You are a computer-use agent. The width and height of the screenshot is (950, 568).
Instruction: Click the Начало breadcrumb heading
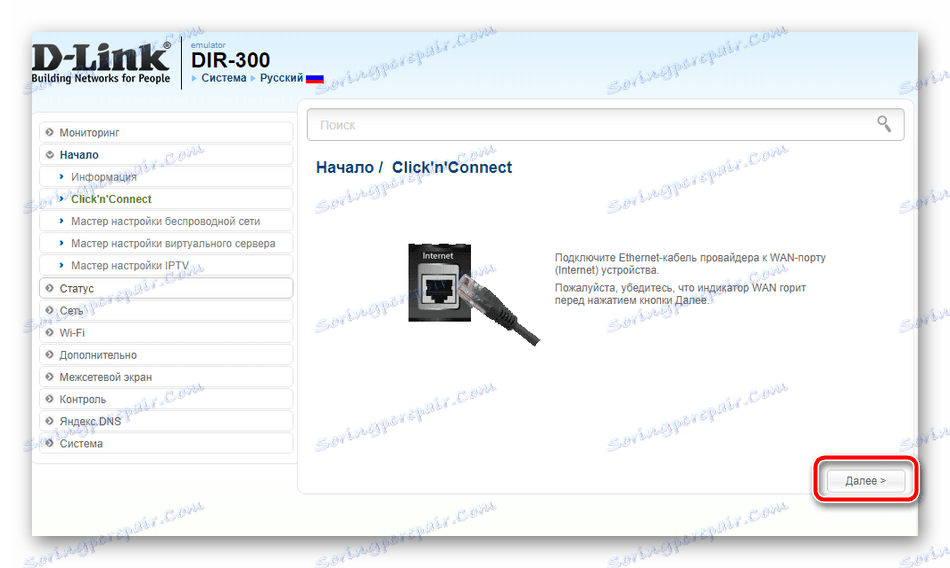tap(345, 167)
